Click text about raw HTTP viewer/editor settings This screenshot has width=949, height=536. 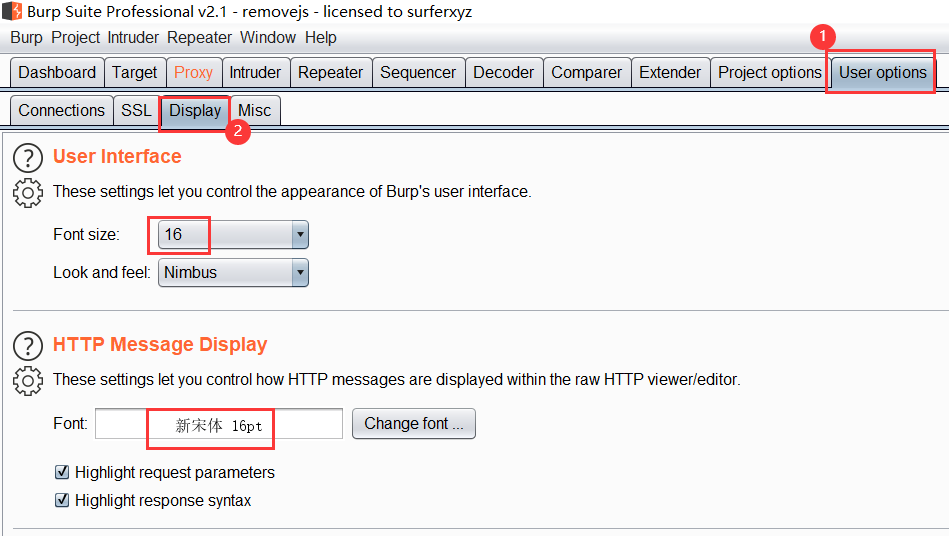click(396, 380)
